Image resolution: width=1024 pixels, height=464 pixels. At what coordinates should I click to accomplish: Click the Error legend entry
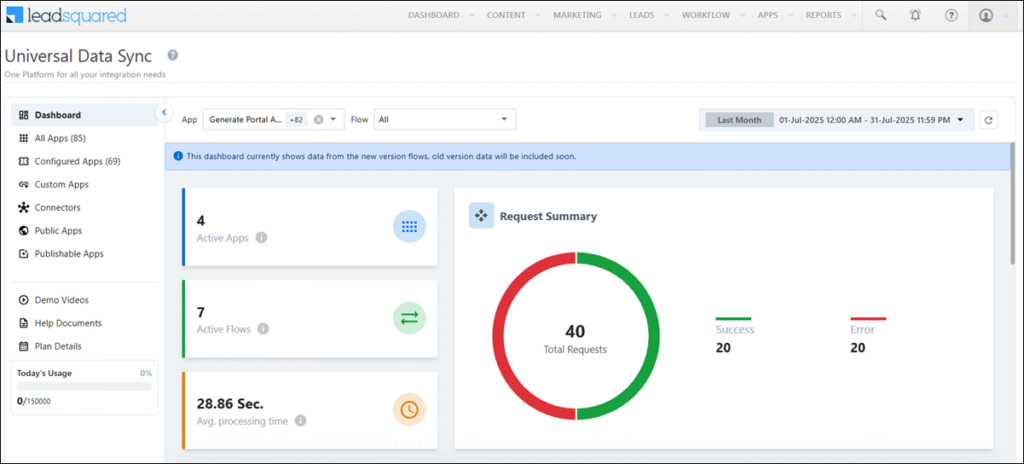[x=868, y=335]
